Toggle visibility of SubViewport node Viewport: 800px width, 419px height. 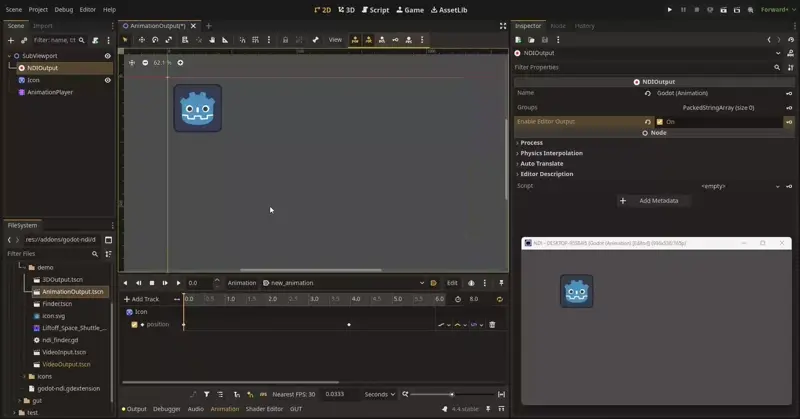pos(108,56)
